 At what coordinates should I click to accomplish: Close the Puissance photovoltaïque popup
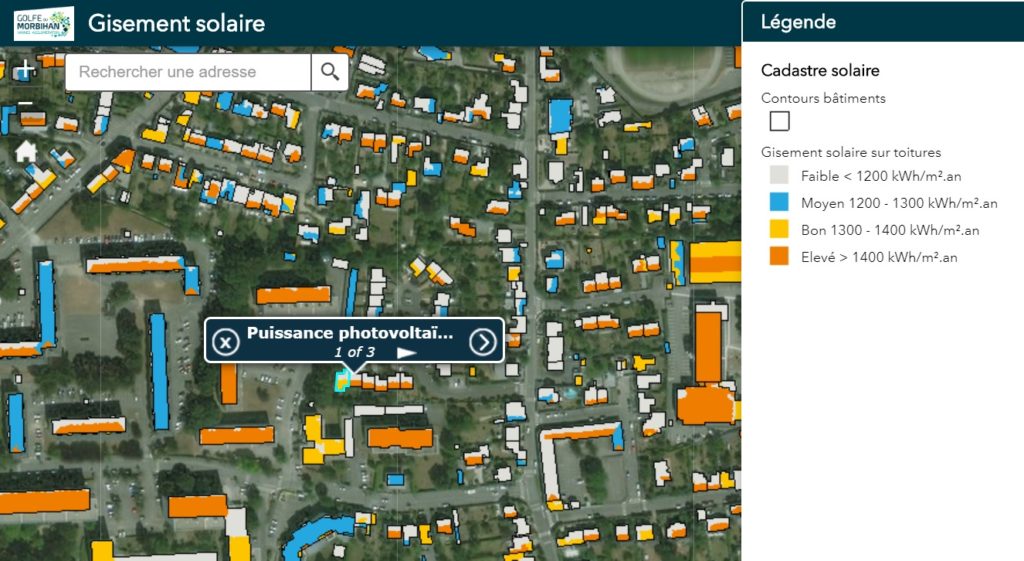(x=225, y=342)
